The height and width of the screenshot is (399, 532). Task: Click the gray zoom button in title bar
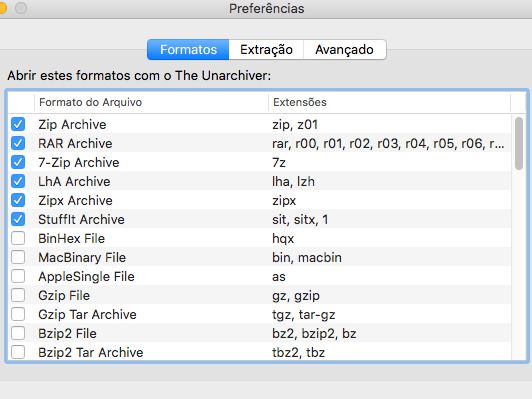point(21,8)
